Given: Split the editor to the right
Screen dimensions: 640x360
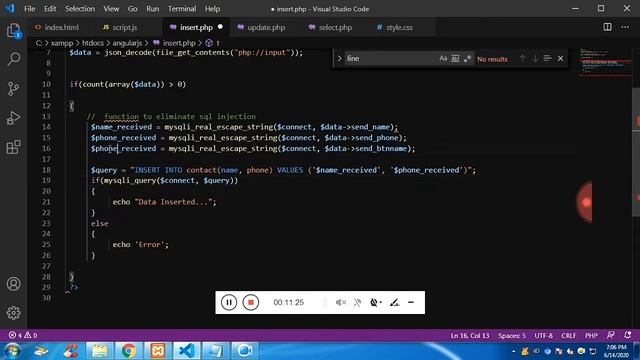Looking at the screenshot, I should tap(607, 27).
